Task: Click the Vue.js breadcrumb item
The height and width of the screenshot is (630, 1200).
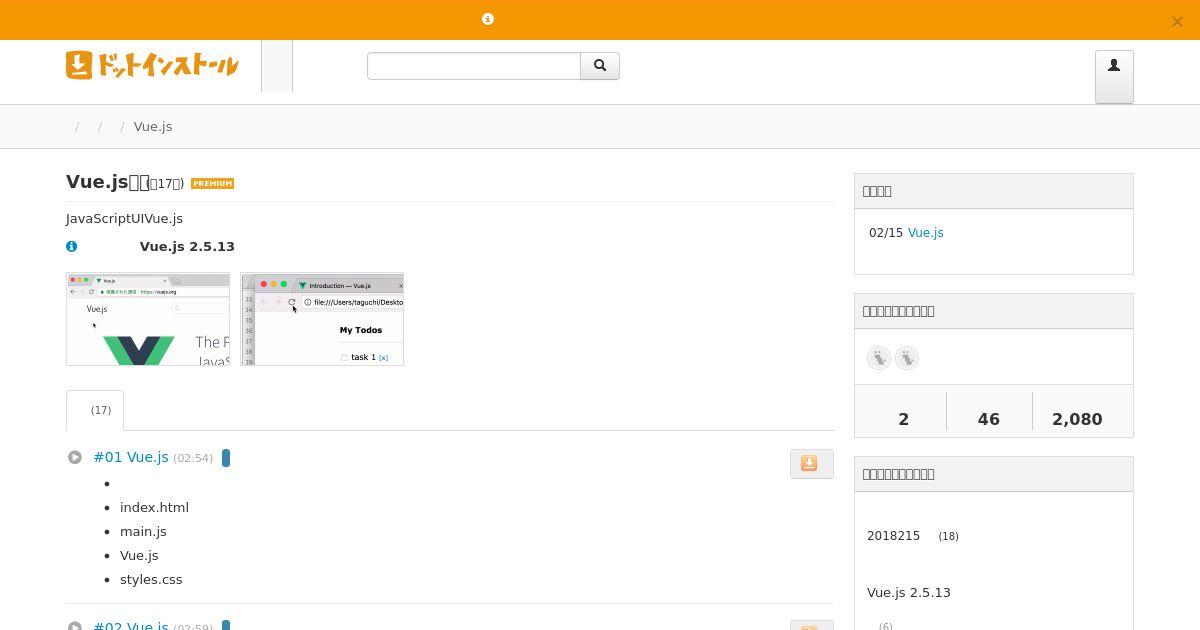Action: (153, 126)
